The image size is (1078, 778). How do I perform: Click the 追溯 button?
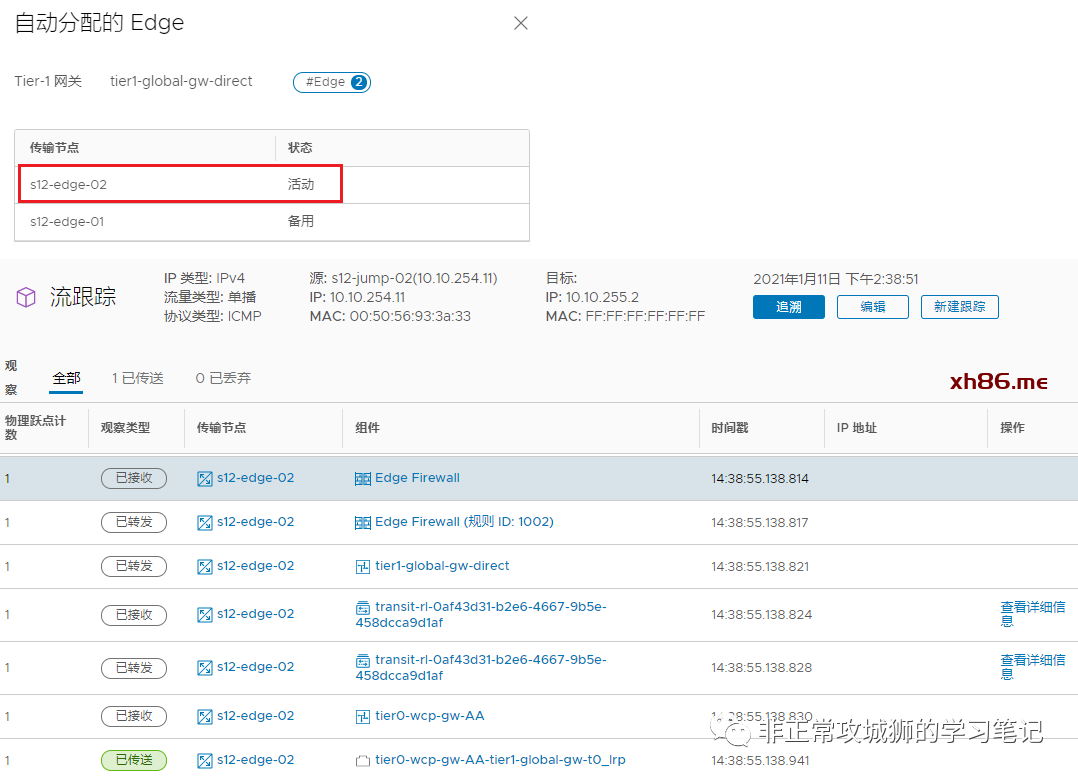tap(788, 307)
